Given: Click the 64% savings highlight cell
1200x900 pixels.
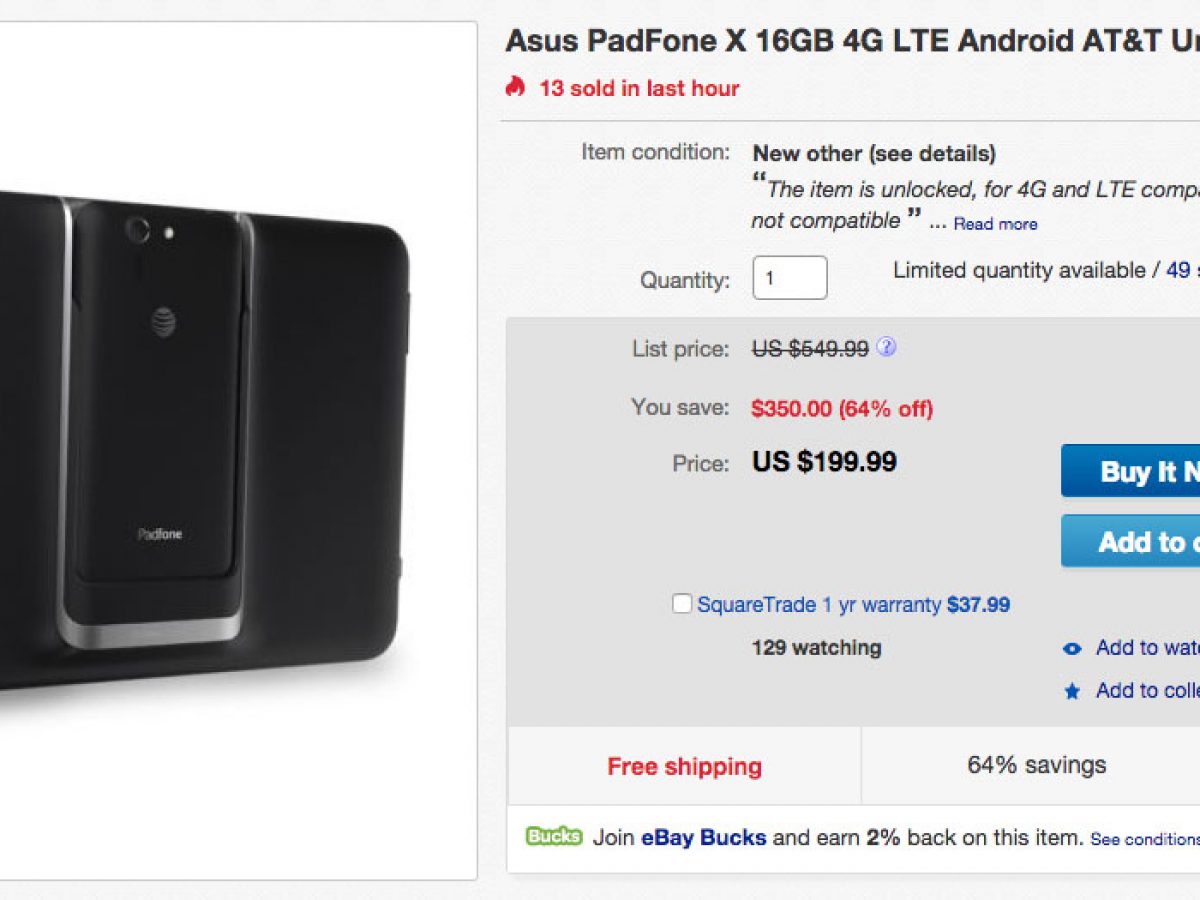Looking at the screenshot, I should [1036, 765].
